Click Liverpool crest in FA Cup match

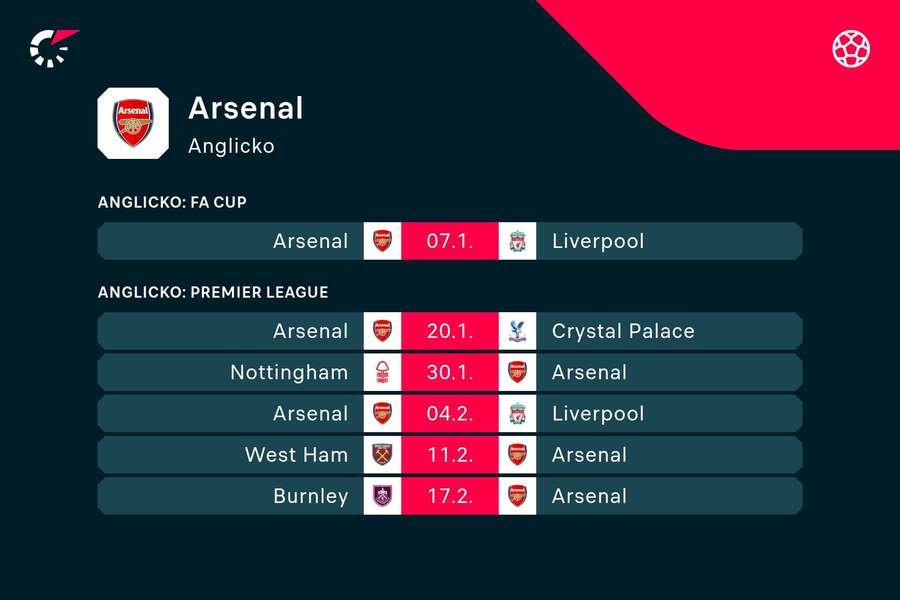tap(517, 241)
